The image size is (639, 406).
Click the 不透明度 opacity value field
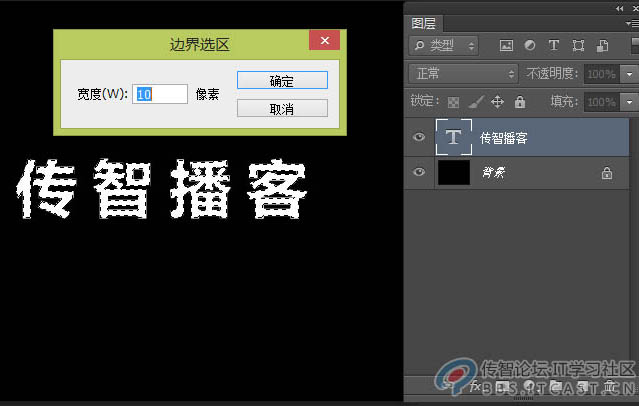[602, 74]
